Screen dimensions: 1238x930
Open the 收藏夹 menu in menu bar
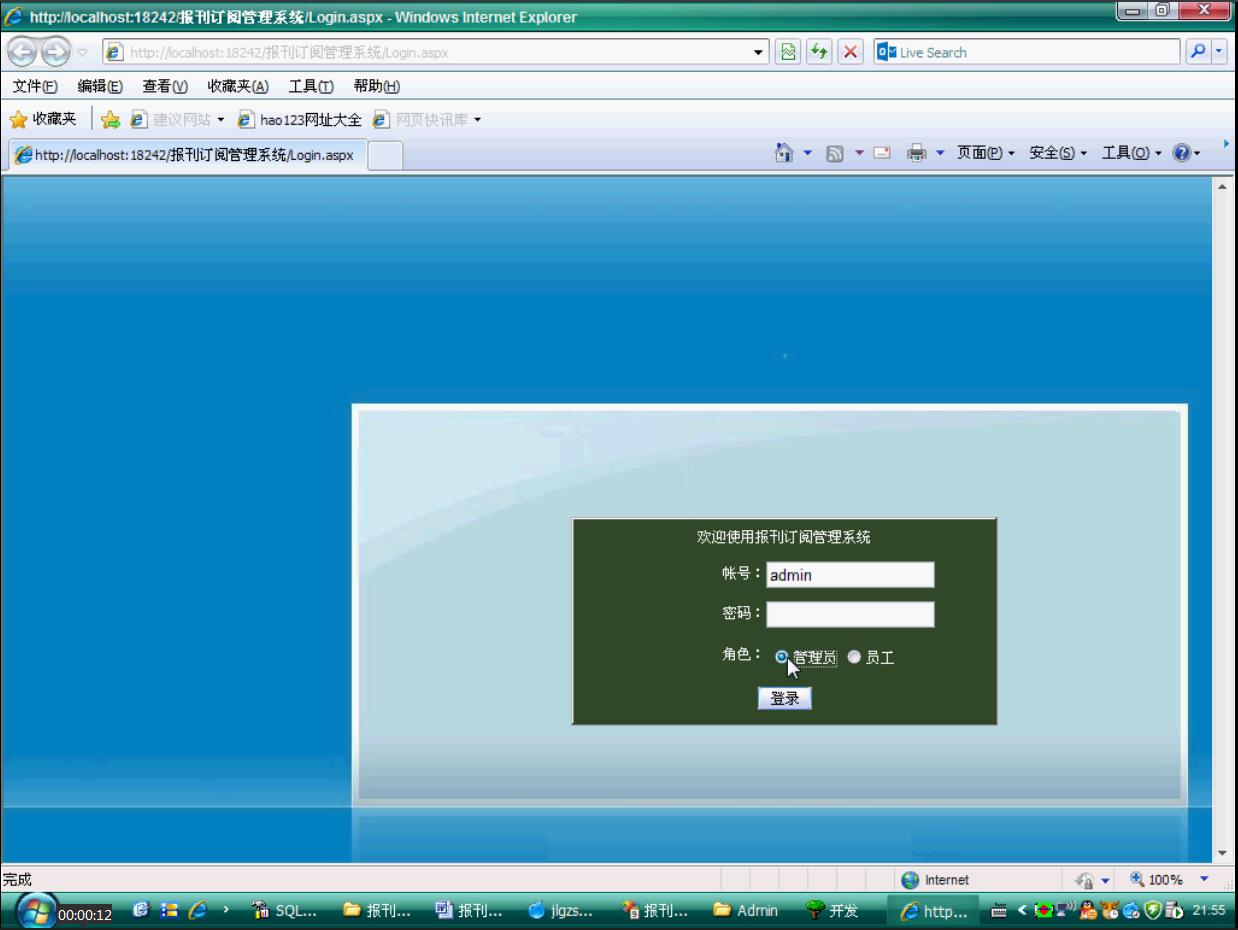pyautogui.click(x=238, y=87)
